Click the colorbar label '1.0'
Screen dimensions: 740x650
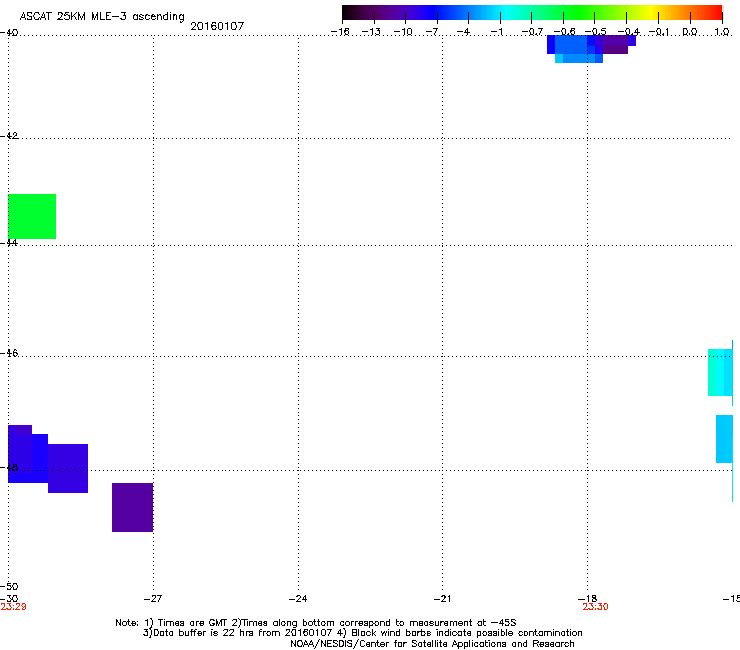pyautogui.click(x=722, y=32)
